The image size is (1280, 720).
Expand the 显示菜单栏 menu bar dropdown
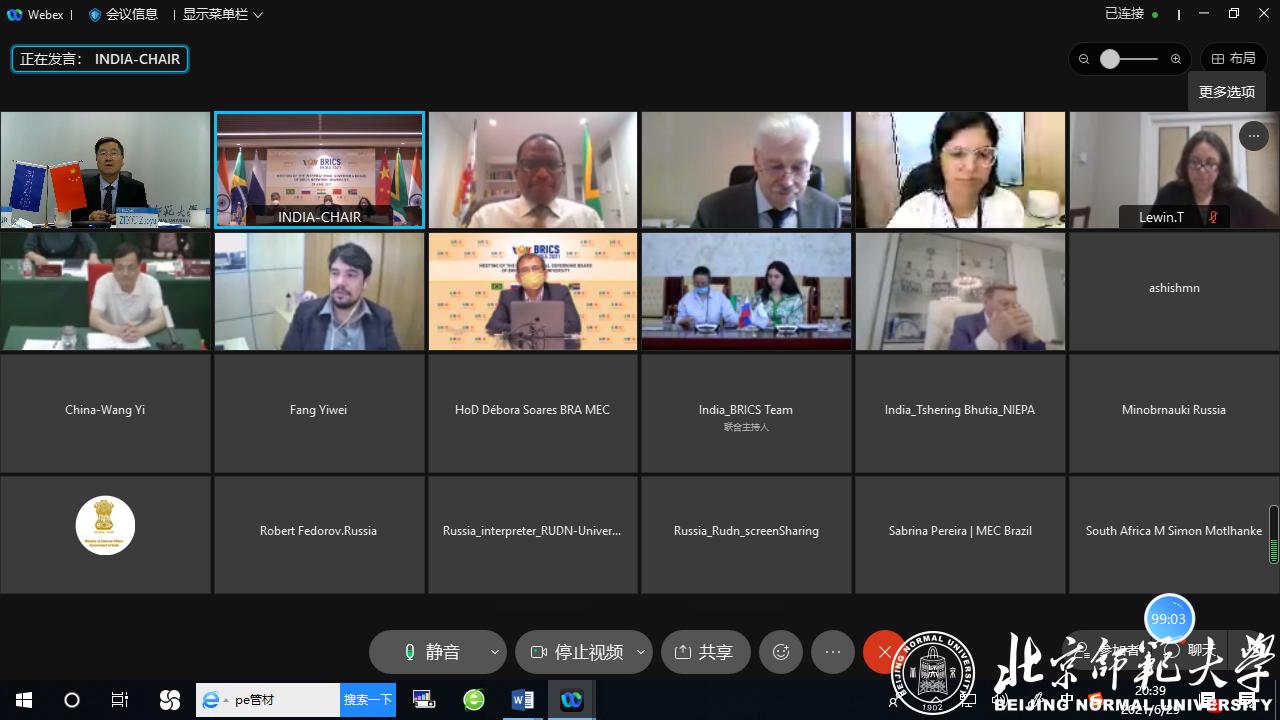[222, 15]
